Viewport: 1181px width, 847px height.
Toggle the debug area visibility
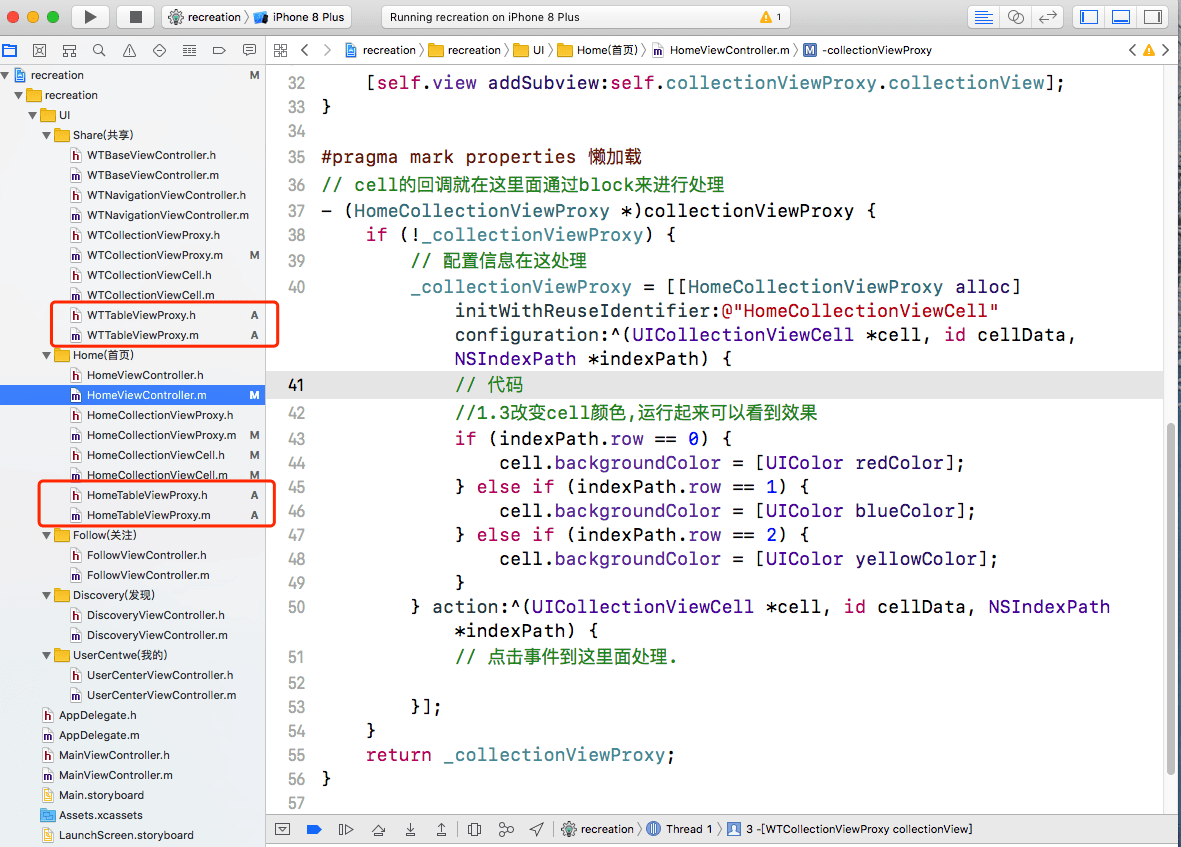click(1121, 17)
